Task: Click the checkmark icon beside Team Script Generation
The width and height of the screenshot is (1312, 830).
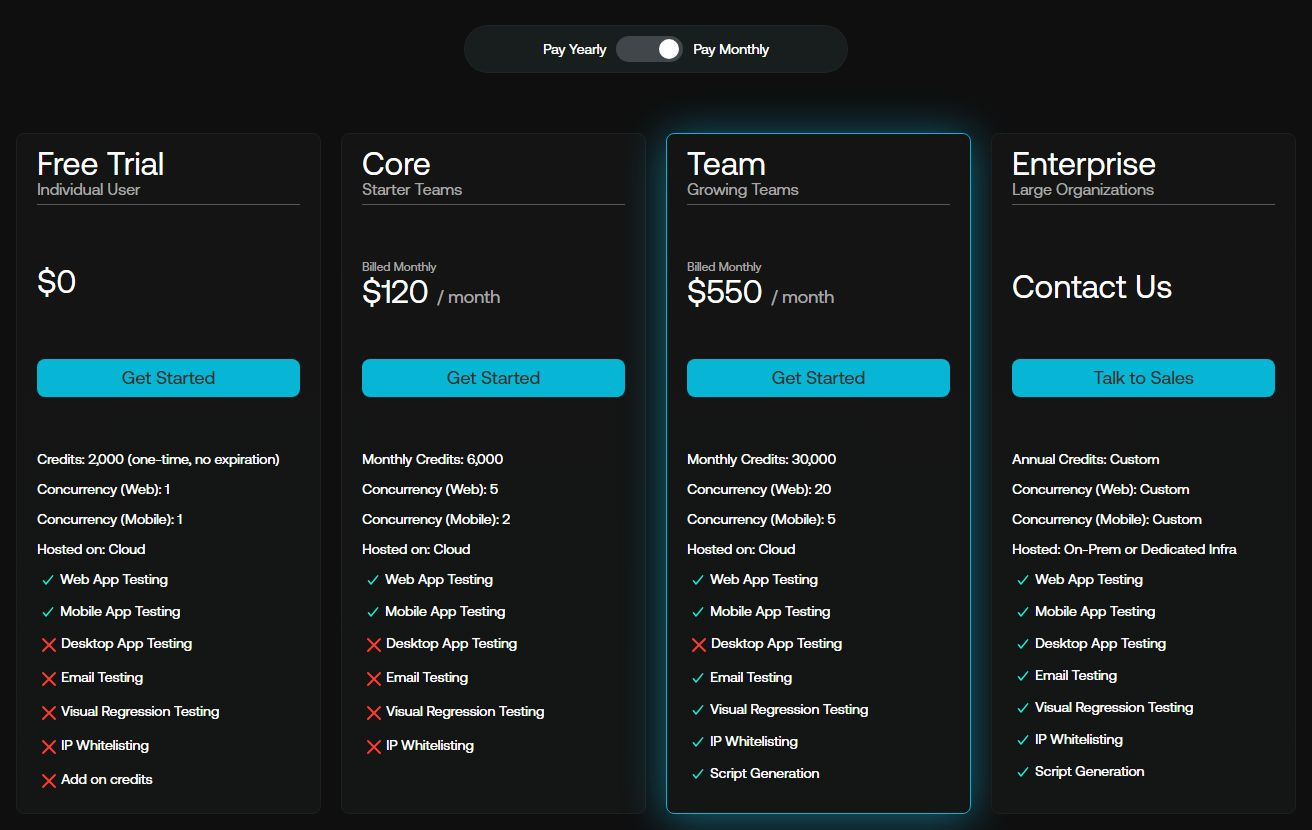Action: coord(697,774)
